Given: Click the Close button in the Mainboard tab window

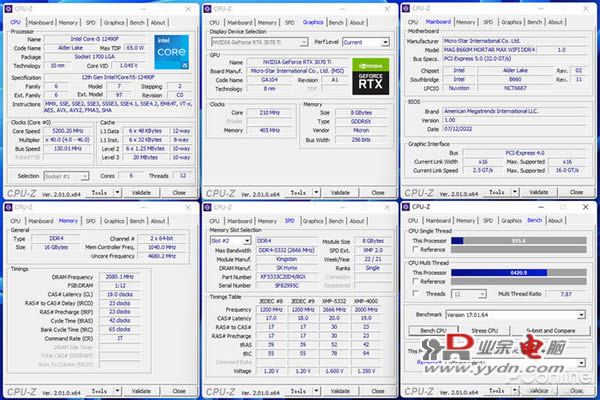Looking at the screenshot, I should 576,192.
